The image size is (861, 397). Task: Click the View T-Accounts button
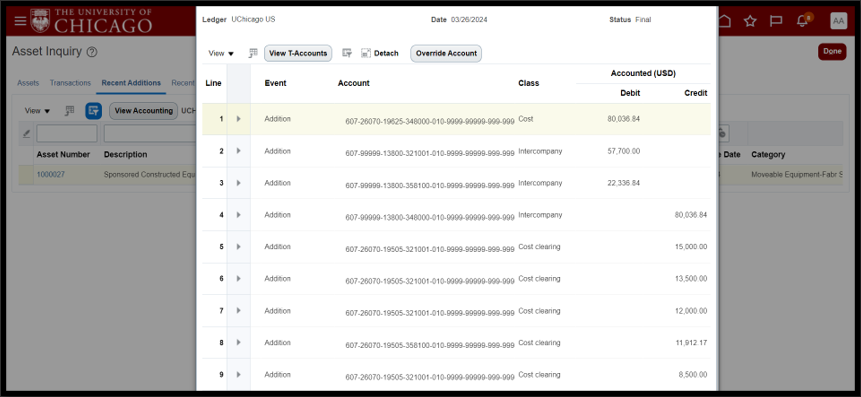298,53
